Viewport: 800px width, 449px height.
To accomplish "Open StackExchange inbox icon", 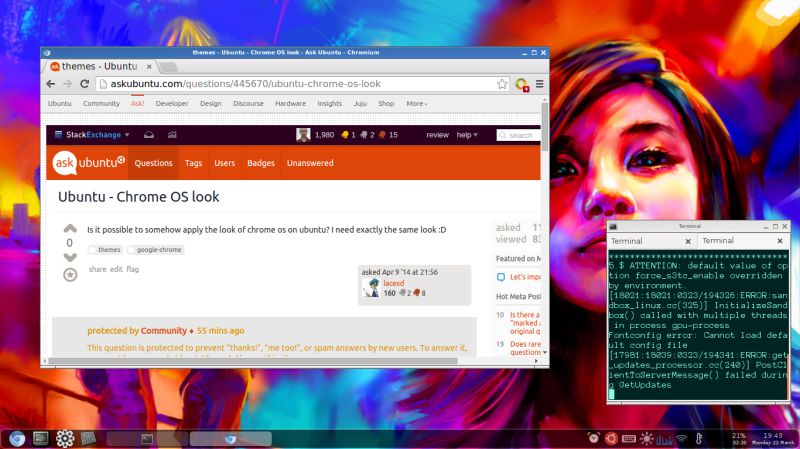I will 149,135.
